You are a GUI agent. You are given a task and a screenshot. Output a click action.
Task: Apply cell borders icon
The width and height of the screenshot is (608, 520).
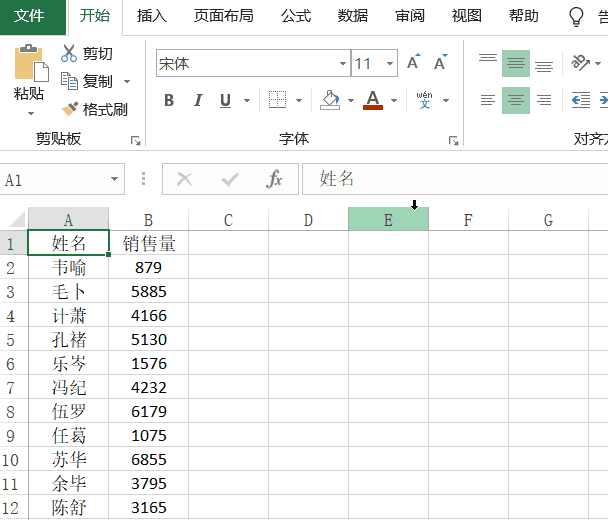(x=278, y=100)
